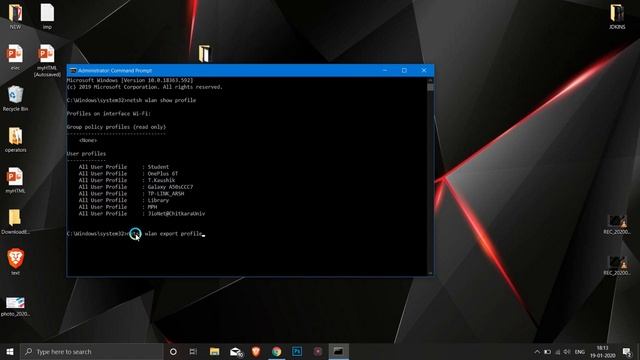The image size is (640, 360).
Task: Select the operators folder icon
Action: tap(16, 140)
